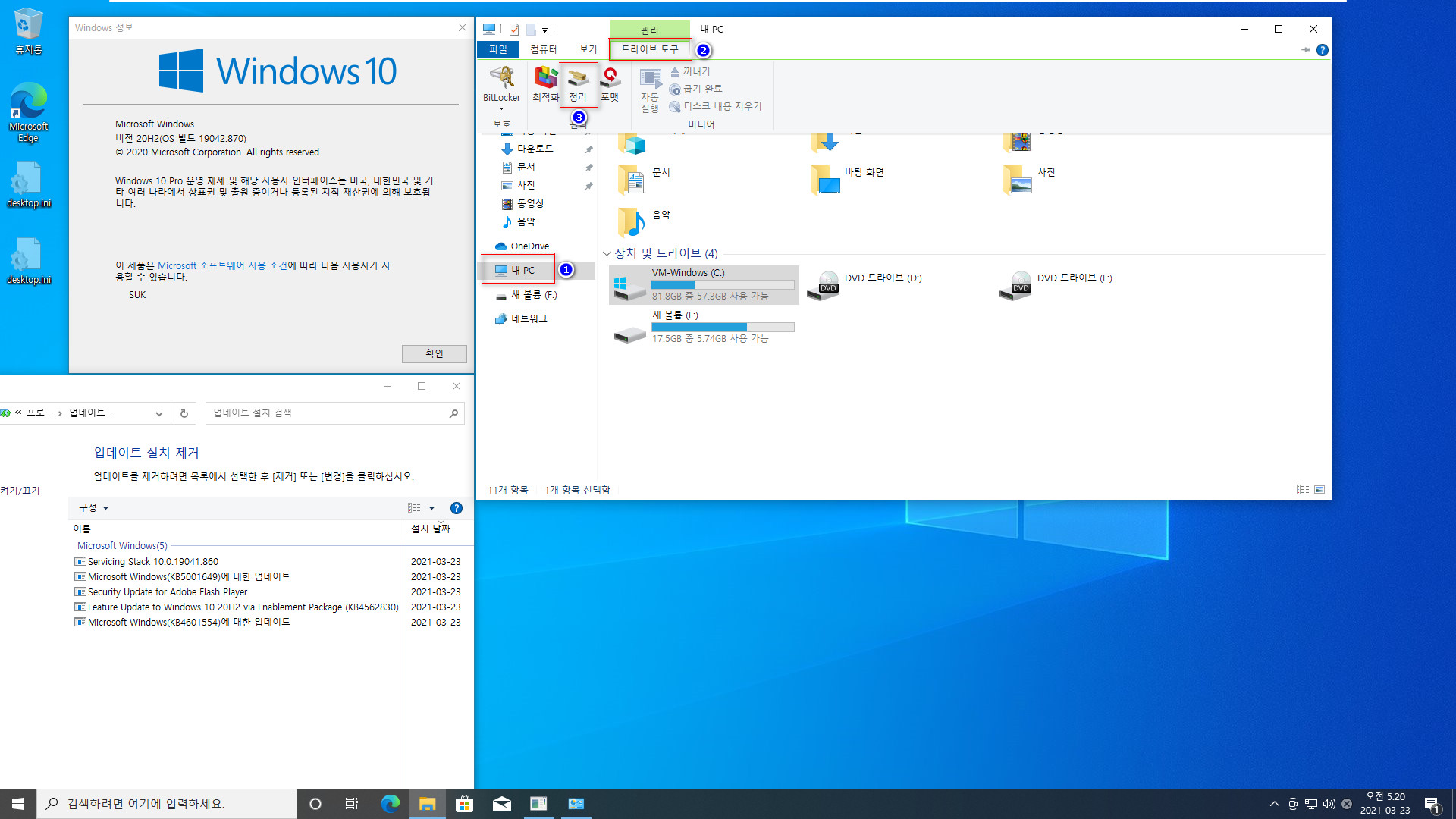This screenshot has height=819, width=1456.
Task: Switch to details view via status bar icon
Action: pos(1302,490)
